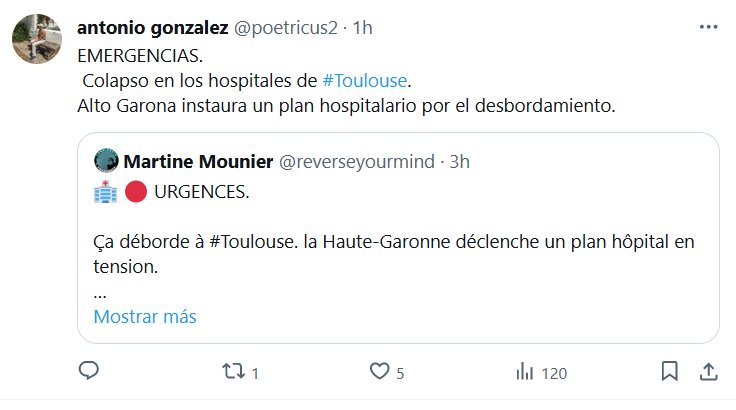Click the 1h tweet timestamp
Image resolution: width=736 pixels, height=410 pixels.
[x=361, y=29]
